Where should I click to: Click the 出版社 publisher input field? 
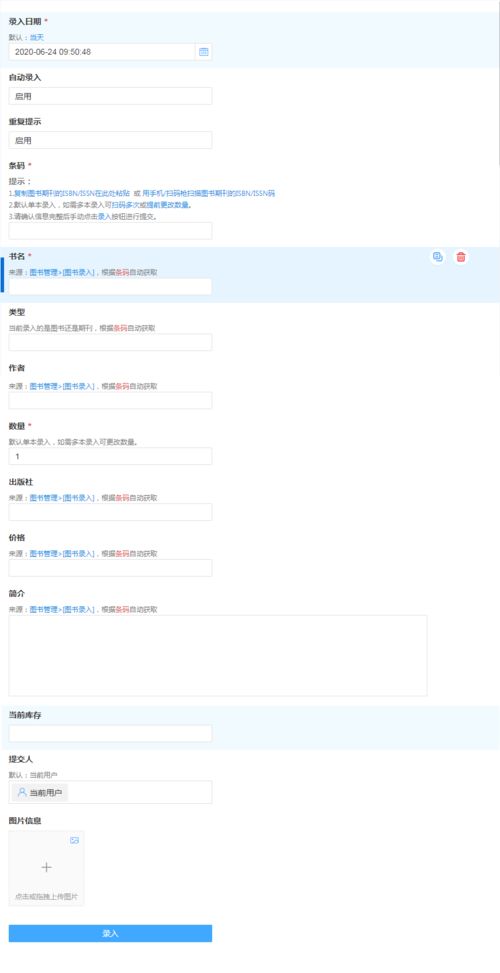click(110, 512)
